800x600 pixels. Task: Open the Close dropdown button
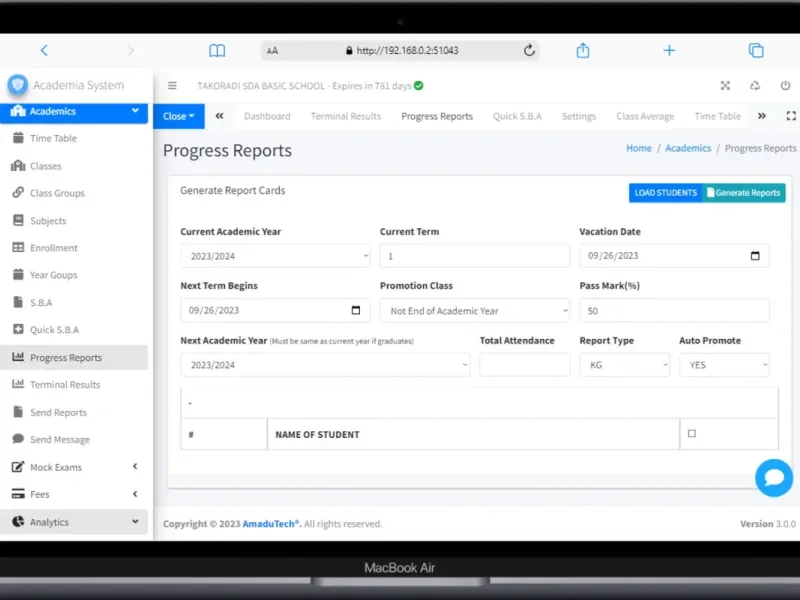click(x=179, y=116)
